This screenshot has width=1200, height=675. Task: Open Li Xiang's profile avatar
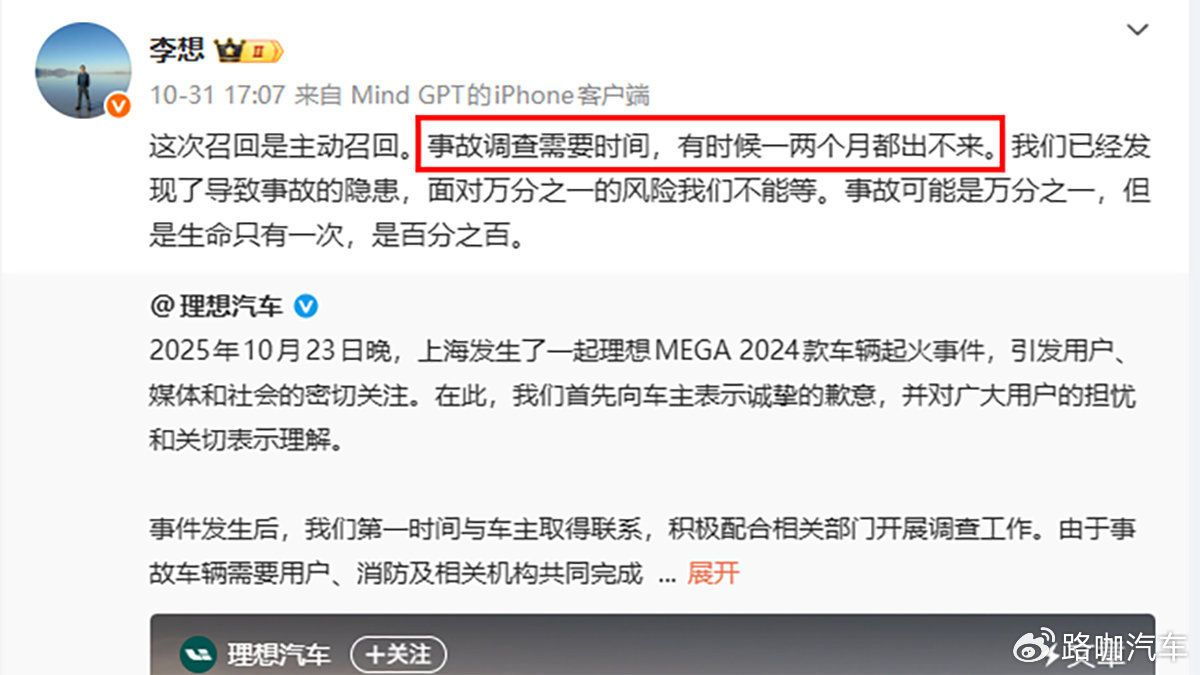click(x=84, y=70)
